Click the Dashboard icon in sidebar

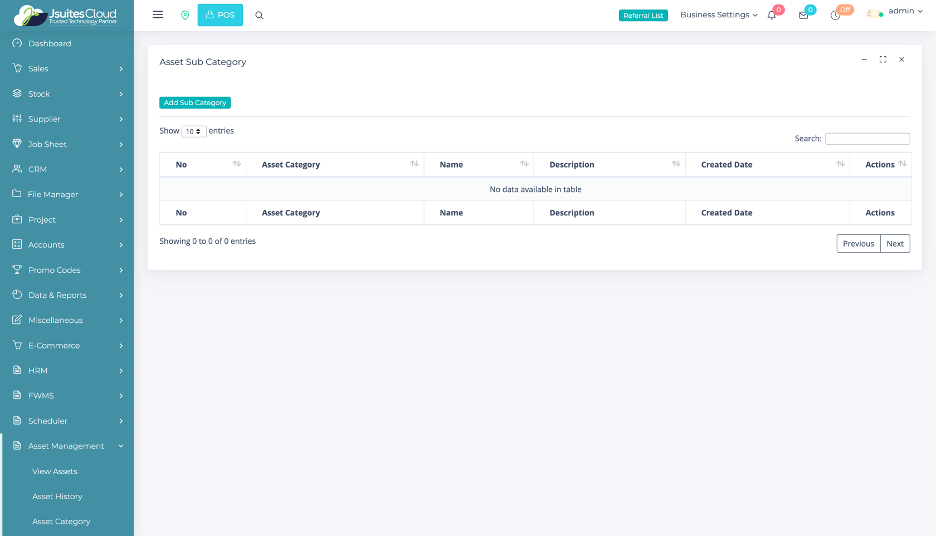[18, 44]
